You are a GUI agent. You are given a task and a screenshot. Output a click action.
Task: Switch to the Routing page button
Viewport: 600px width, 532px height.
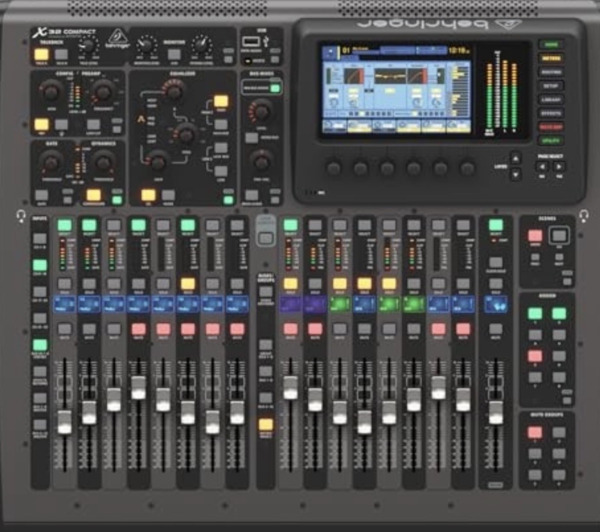pyautogui.click(x=549, y=73)
